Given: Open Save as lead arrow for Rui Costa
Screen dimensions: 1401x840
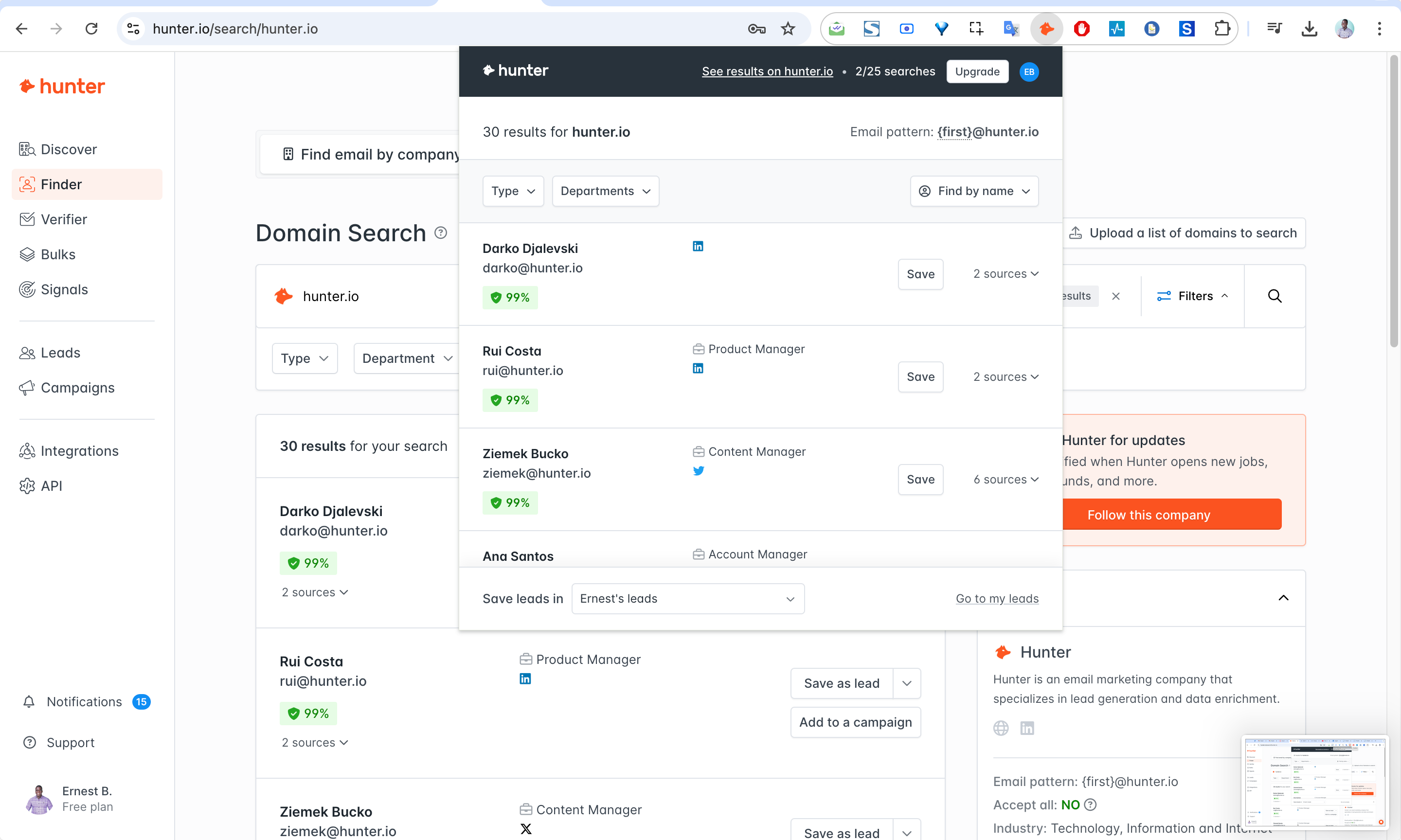Looking at the screenshot, I should tap(907, 683).
